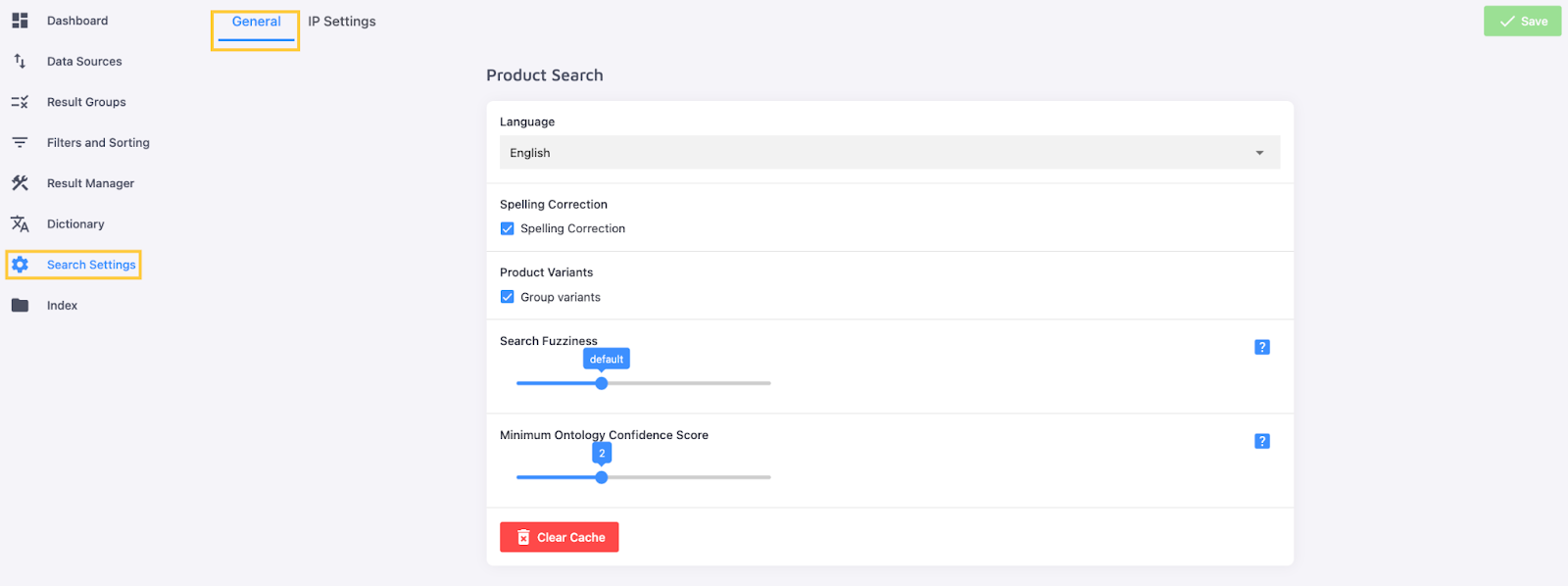Image resolution: width=1568 pixels, height=586 pixels.
Task: Disable the Spelling Correction checkbox
Action: [x=508, y=228]
